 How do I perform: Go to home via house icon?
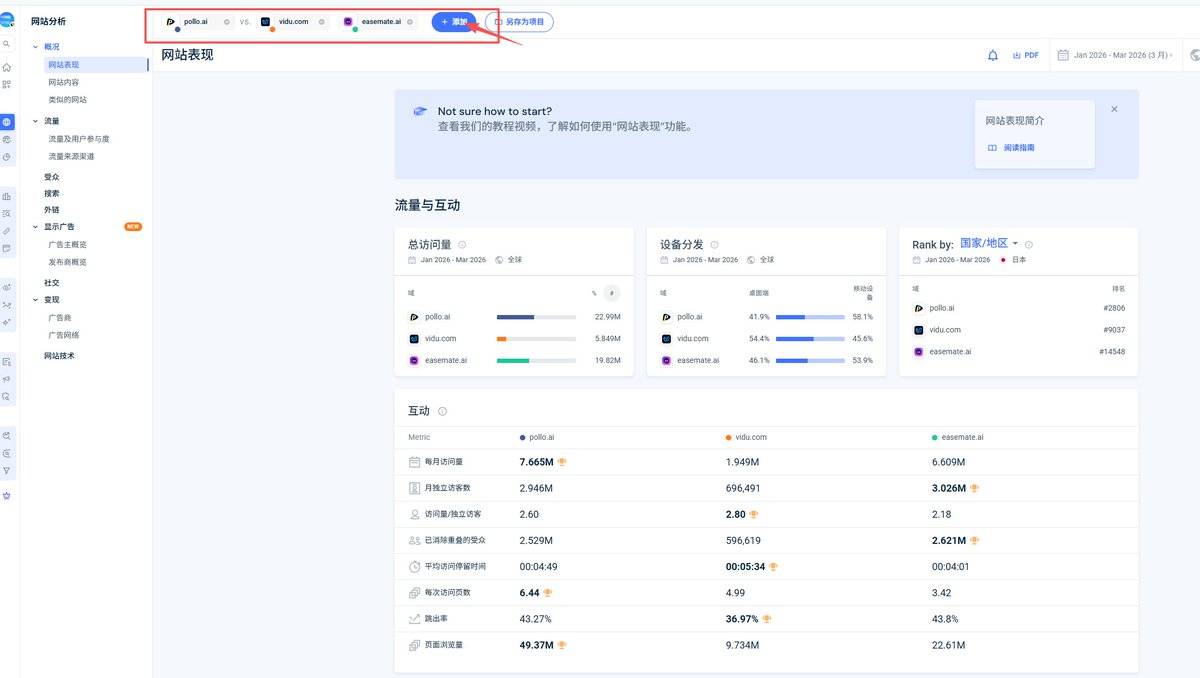[x=7, y=68]
